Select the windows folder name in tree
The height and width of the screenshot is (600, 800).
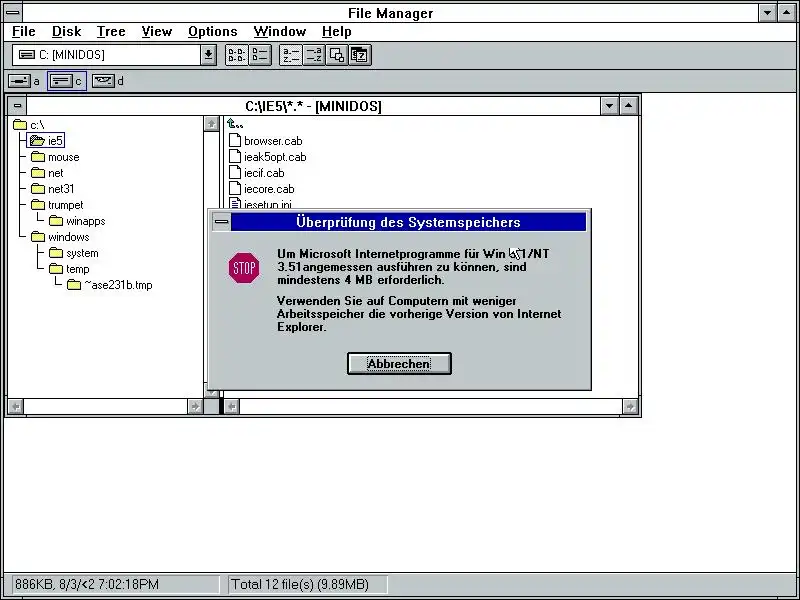pos(68,237)
